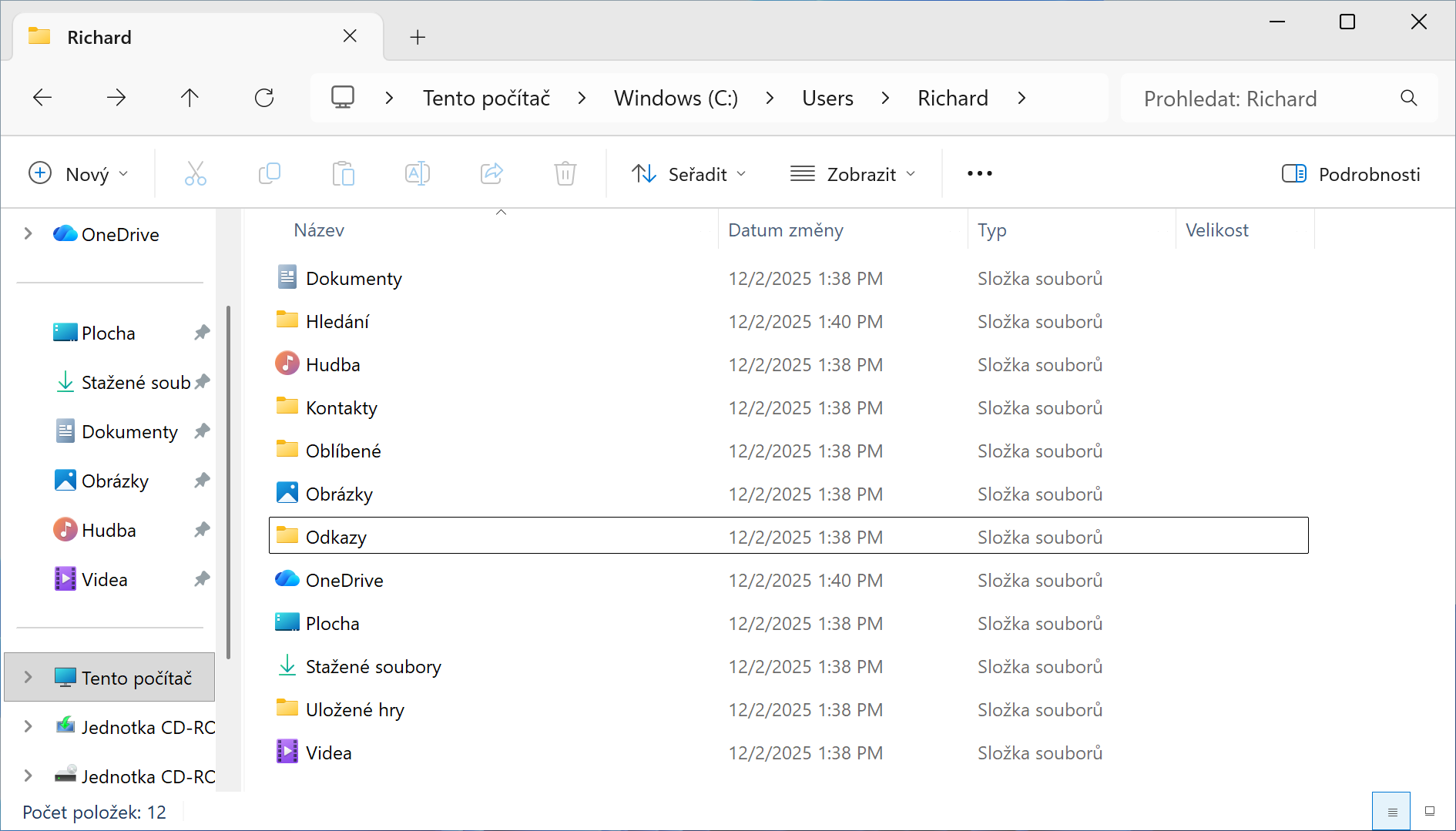The width and height of the screenshot is (1456, 831).
Task: Cut the selected item using scissors icon
Action: (196, 173)
